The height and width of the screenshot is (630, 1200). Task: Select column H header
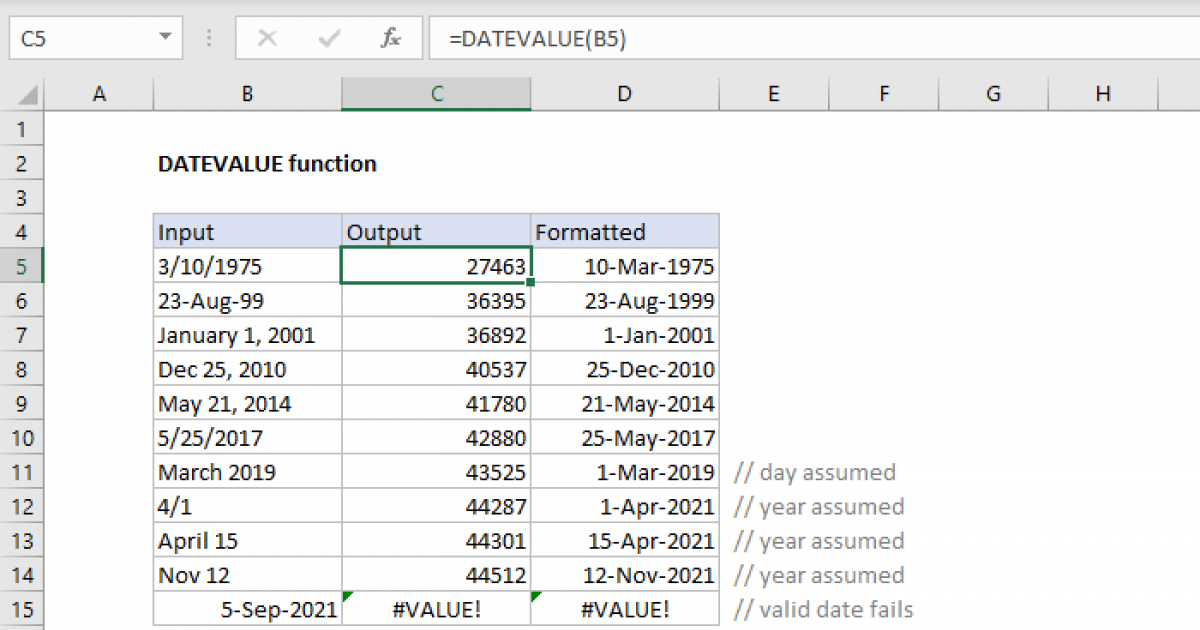pyautogui.click(x=1103, y=94)
